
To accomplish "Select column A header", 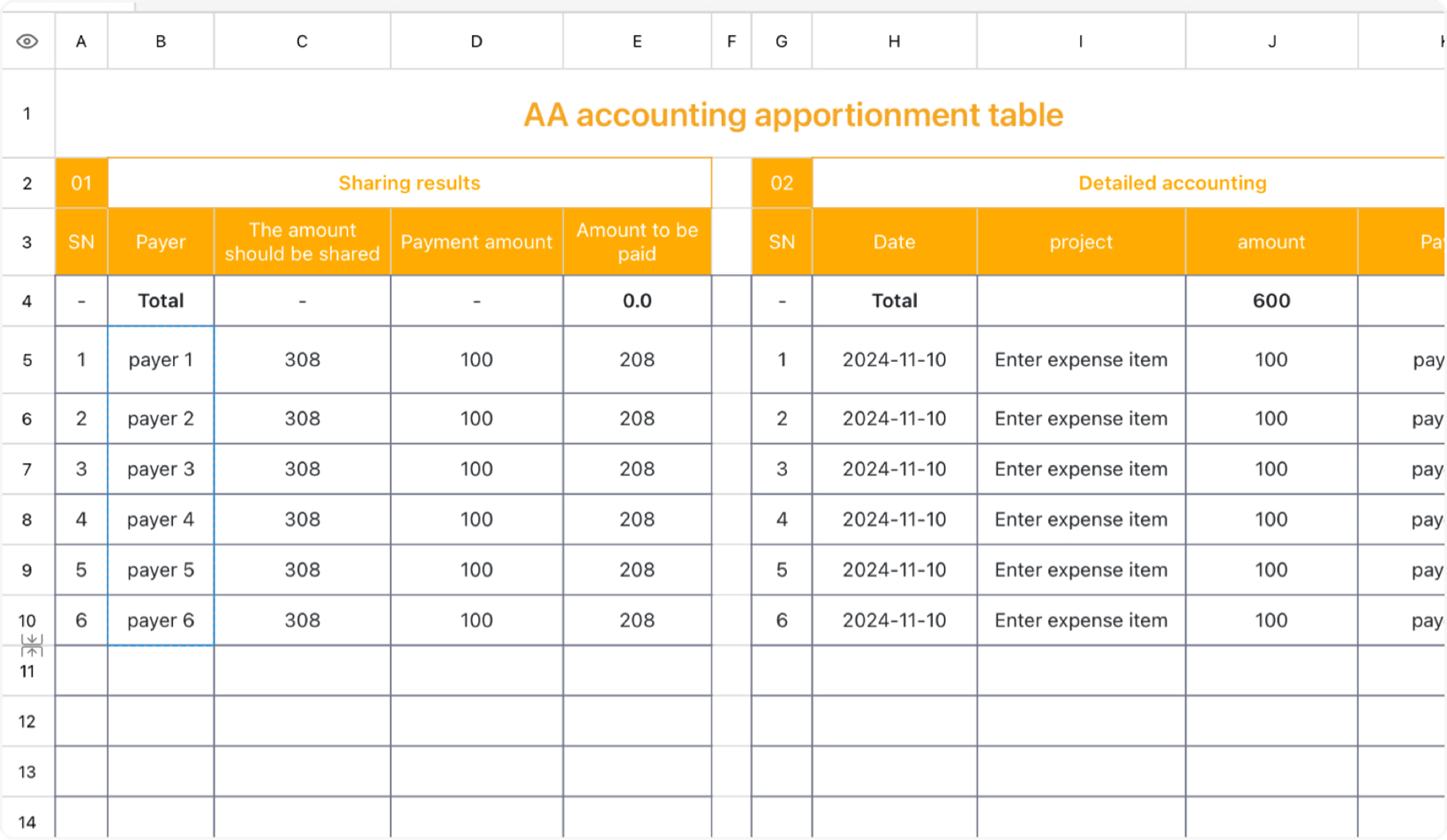I will tap(81, 41).
